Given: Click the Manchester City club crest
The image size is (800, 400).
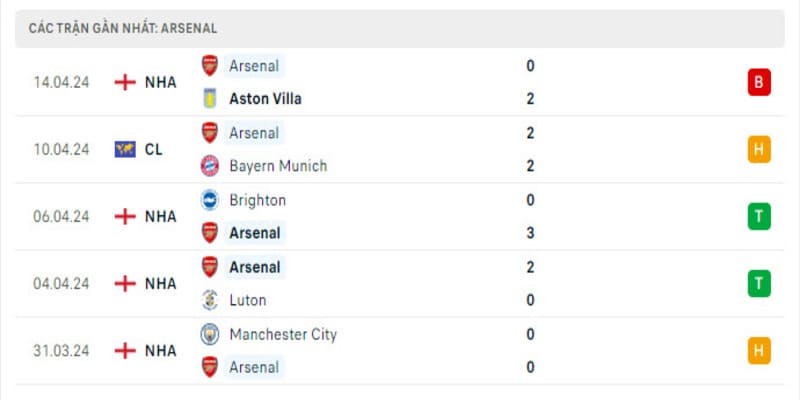Looking at the screenshot, I should point(209,334).
